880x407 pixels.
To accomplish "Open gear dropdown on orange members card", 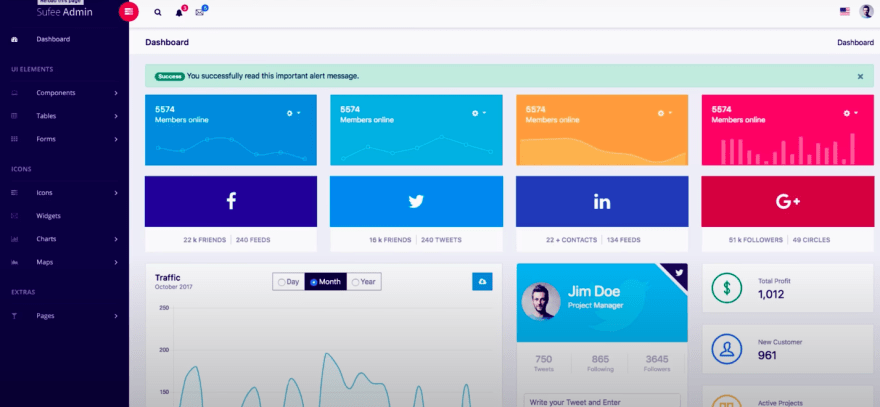I will pos(664,113).
